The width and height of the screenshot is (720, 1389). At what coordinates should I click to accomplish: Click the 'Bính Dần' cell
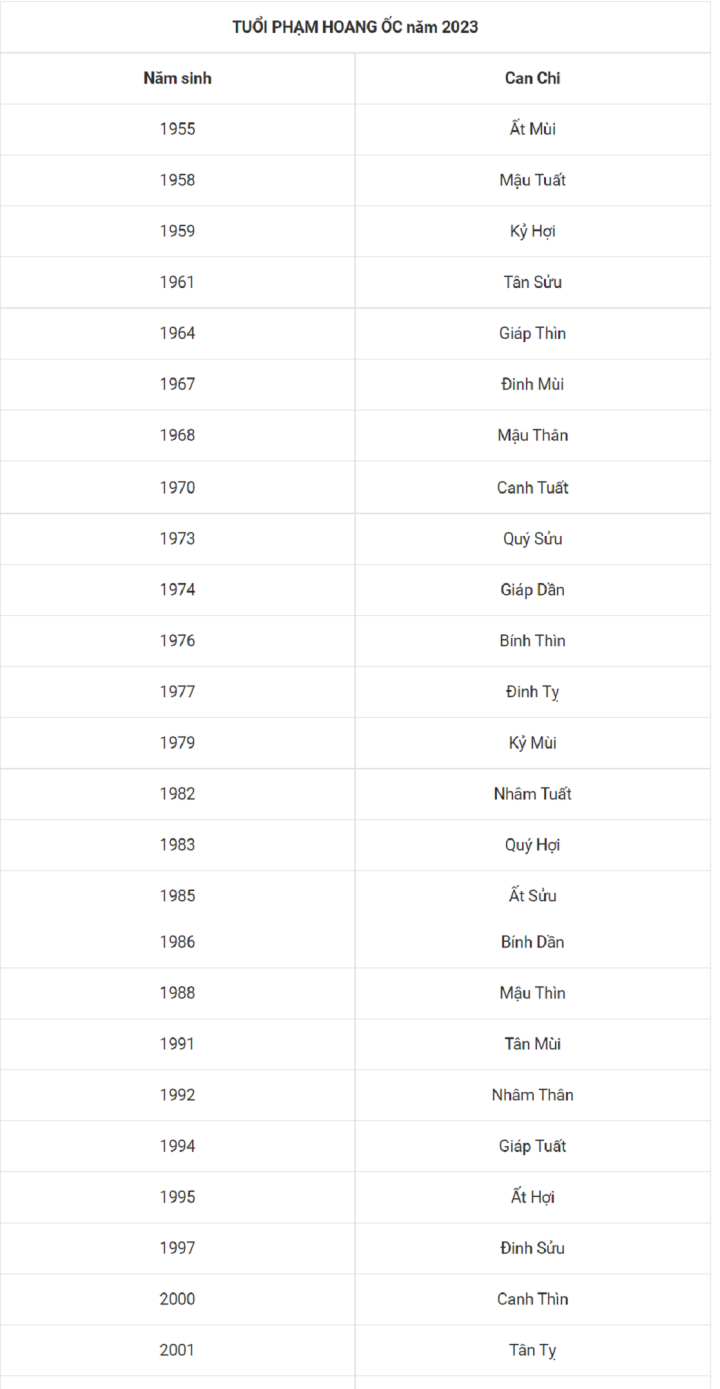tap(532, 942)
